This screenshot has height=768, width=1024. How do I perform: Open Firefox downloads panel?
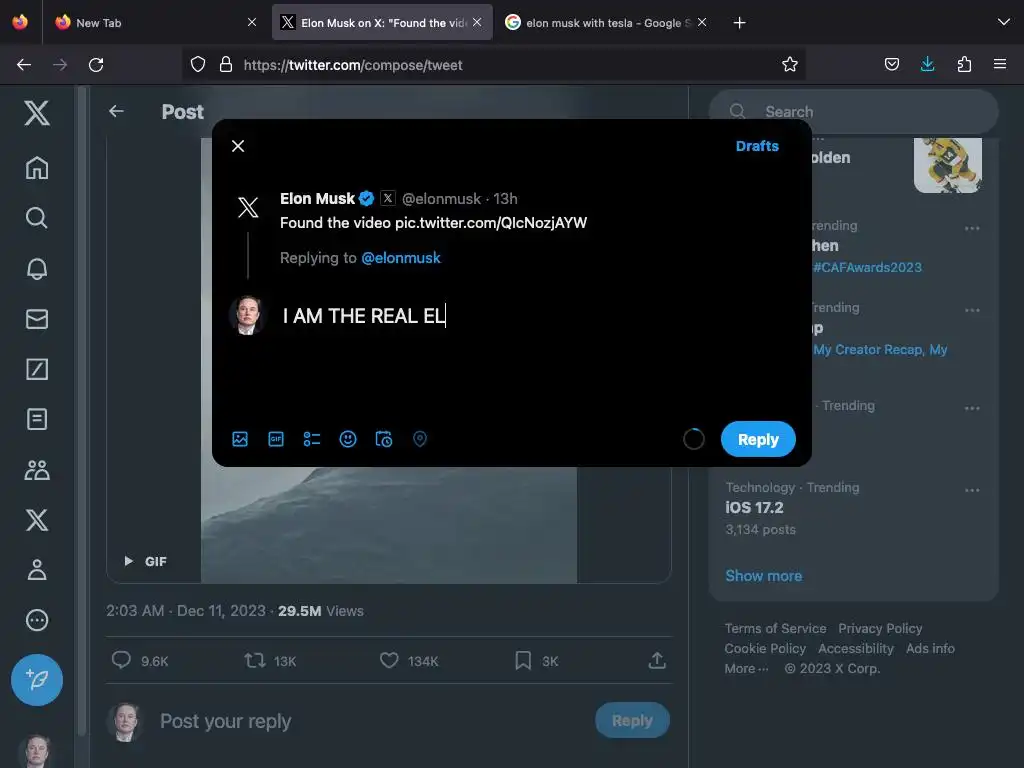(927, 64)
